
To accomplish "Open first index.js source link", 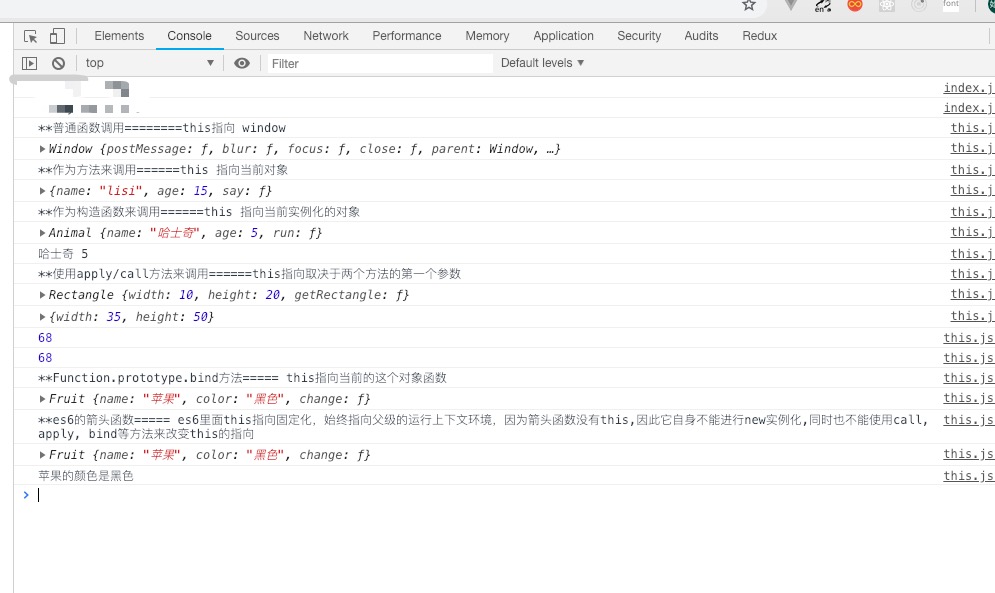I will click(x=969, y=88).
